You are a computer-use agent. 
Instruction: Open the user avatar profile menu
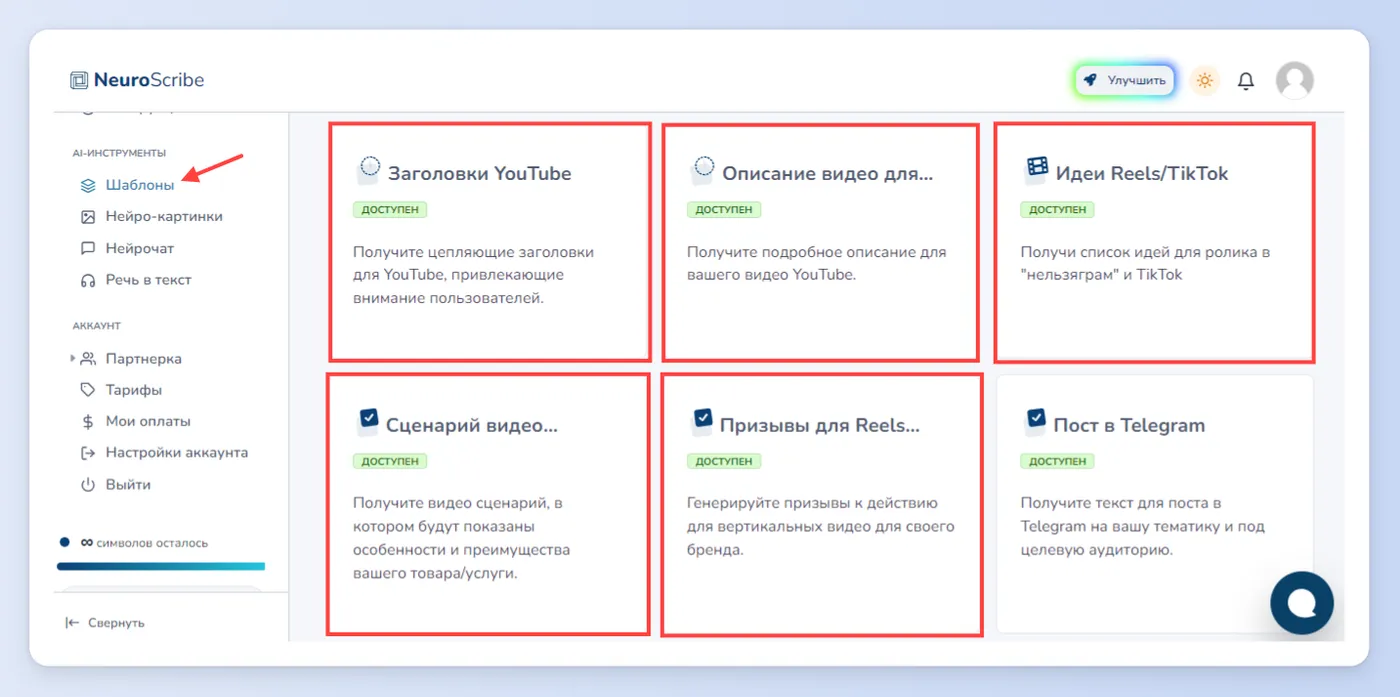click(x=1294, y=80)
